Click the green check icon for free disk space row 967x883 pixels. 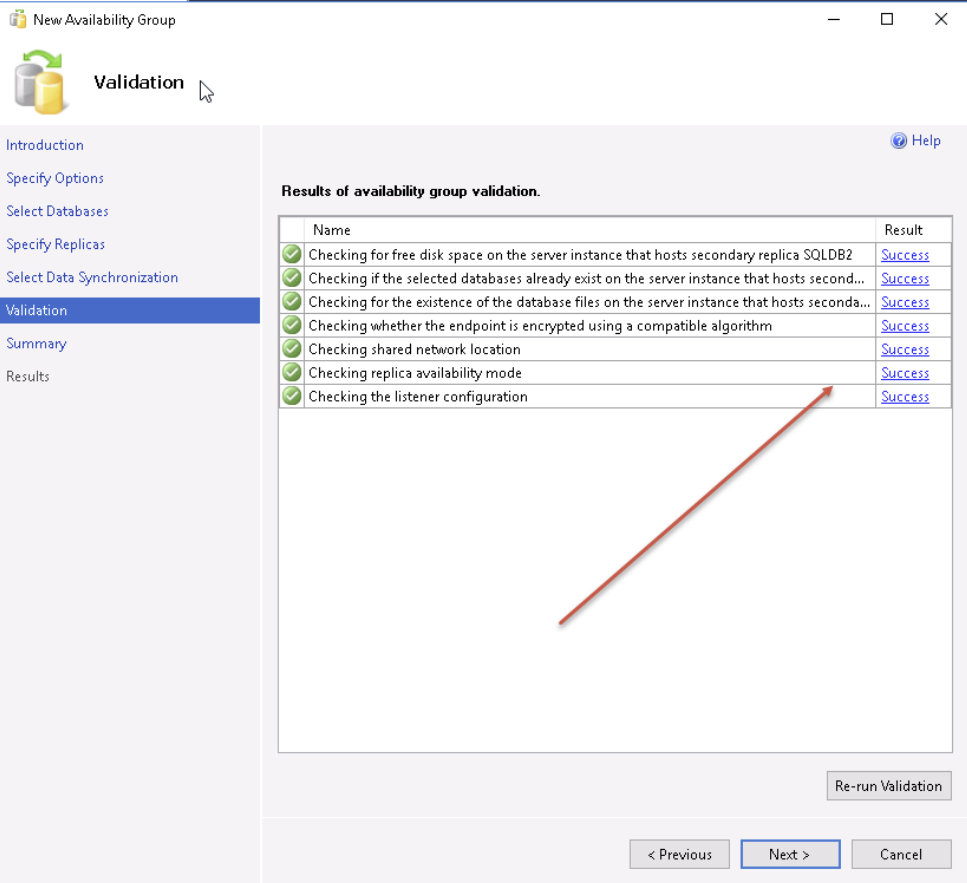[x=292, y=254]
